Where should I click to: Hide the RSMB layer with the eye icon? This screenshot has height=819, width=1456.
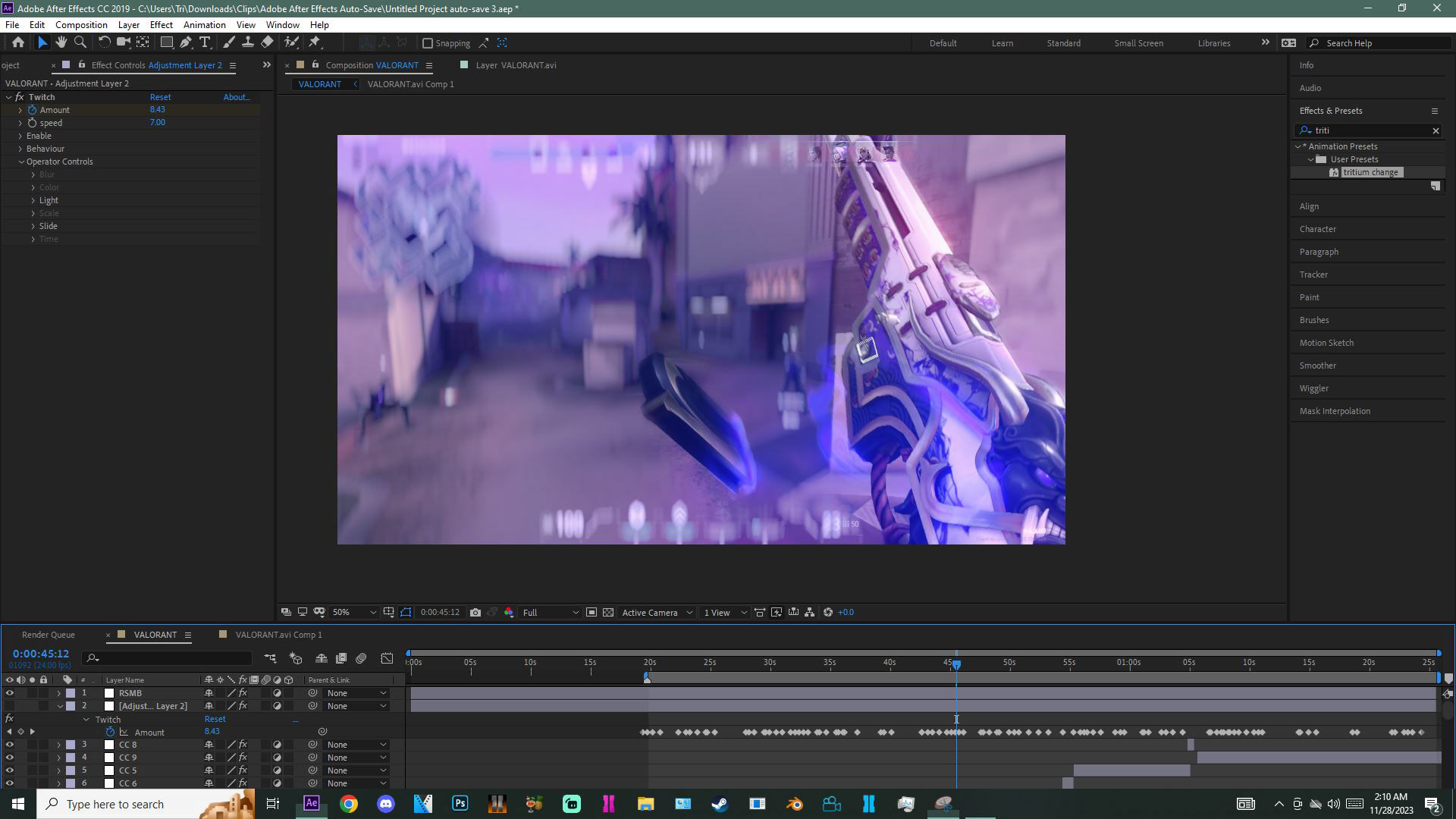coord(9,693)
